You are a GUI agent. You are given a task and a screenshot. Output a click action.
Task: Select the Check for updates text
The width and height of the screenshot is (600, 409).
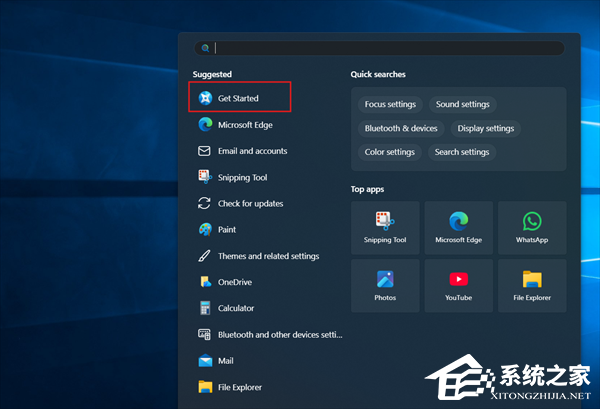point(251,204)
